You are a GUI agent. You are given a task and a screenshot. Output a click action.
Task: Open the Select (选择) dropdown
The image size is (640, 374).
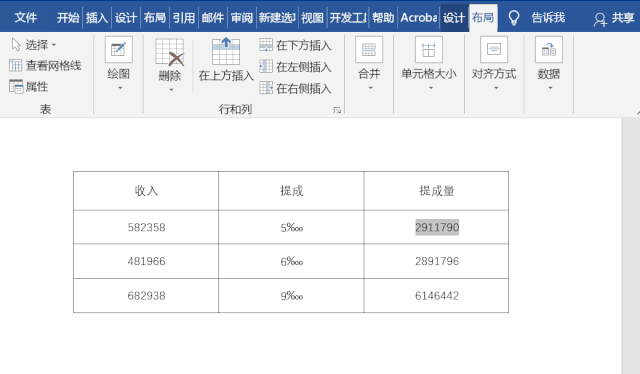(x=34, y=45)
